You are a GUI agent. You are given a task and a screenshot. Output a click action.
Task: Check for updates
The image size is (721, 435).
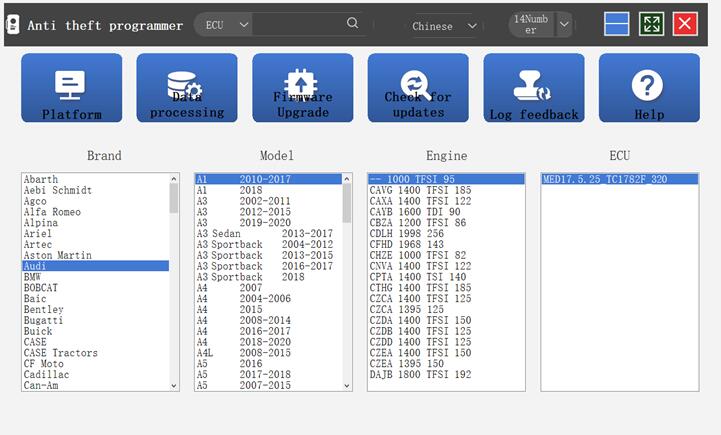coord(418,88)
